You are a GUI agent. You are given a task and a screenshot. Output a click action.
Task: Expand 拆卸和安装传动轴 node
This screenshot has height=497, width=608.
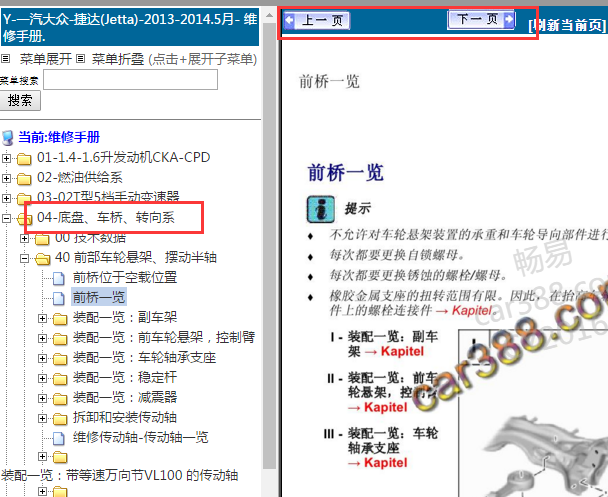click(42, 418)
